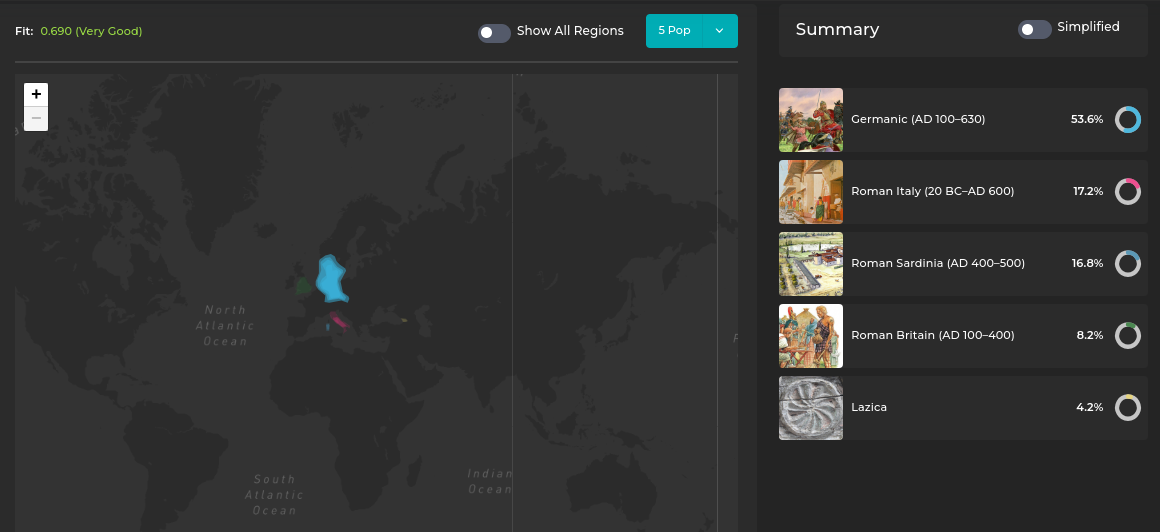Open the Roman Italy illustration thumbnail
Screen dimensions: 1160x532
811,192
